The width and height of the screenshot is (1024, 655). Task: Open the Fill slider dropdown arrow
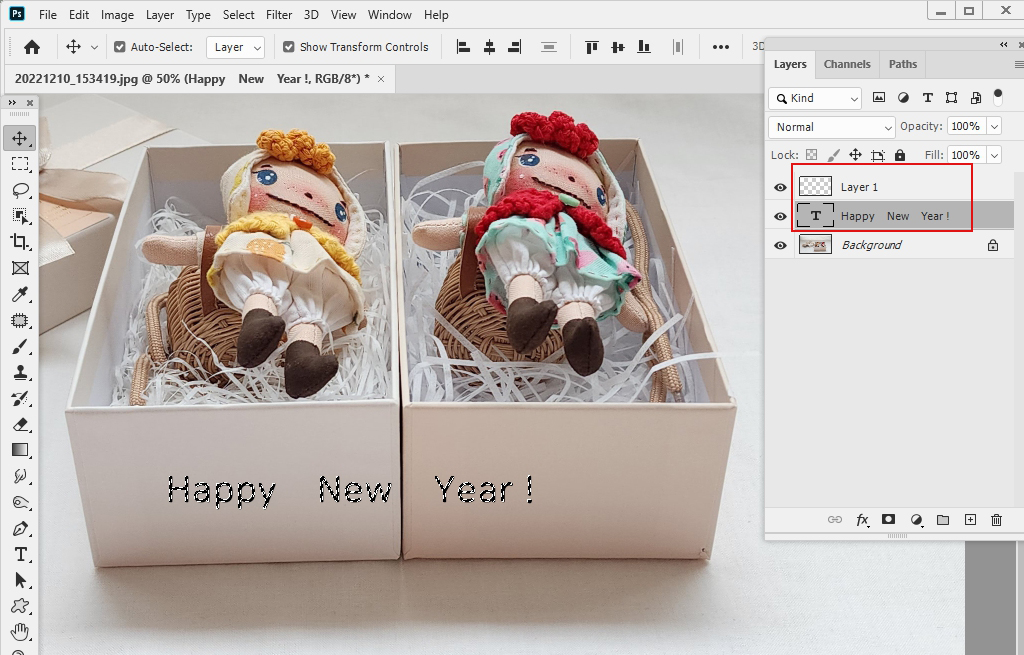(994, 155)
